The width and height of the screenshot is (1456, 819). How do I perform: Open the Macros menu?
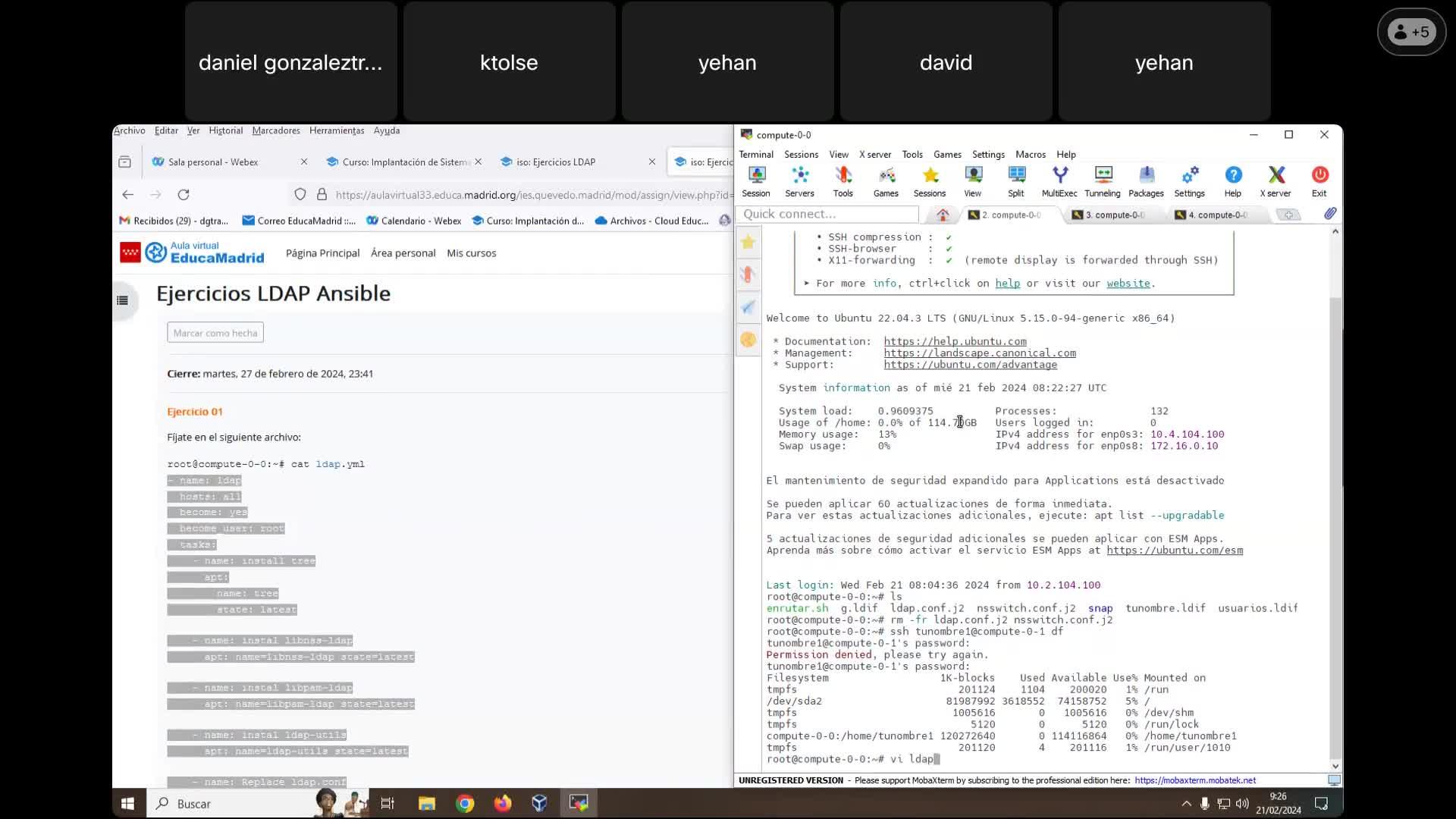pos(1030,154)
